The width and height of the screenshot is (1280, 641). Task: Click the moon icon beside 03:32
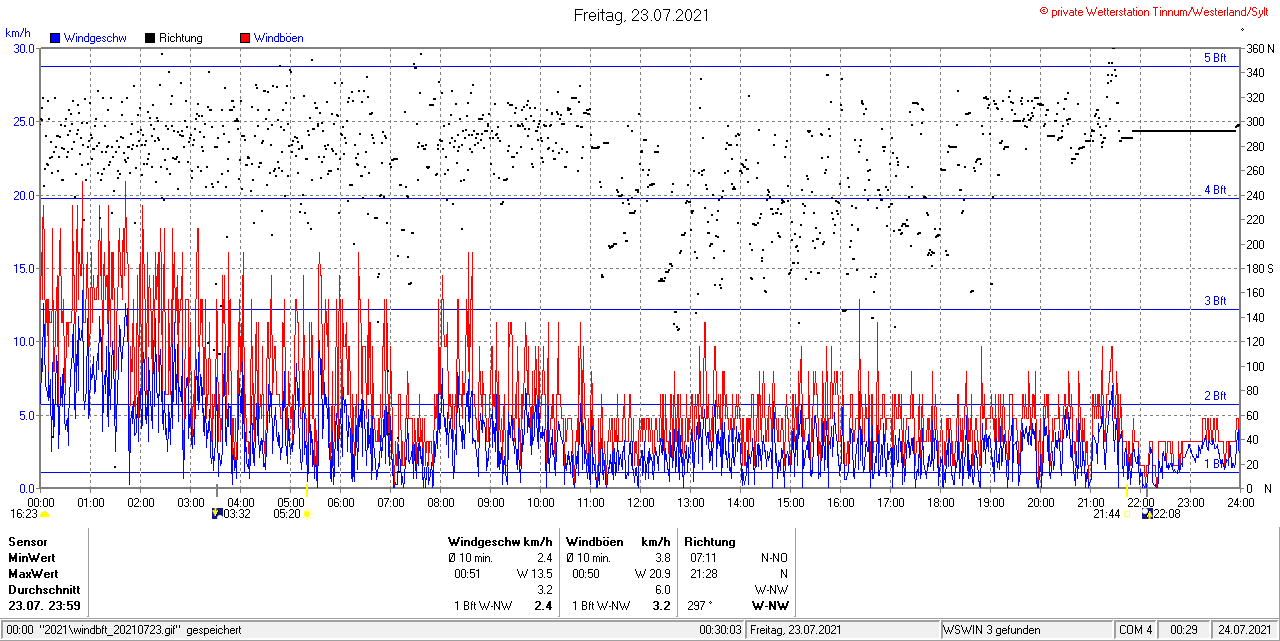(x=217, y=514)
